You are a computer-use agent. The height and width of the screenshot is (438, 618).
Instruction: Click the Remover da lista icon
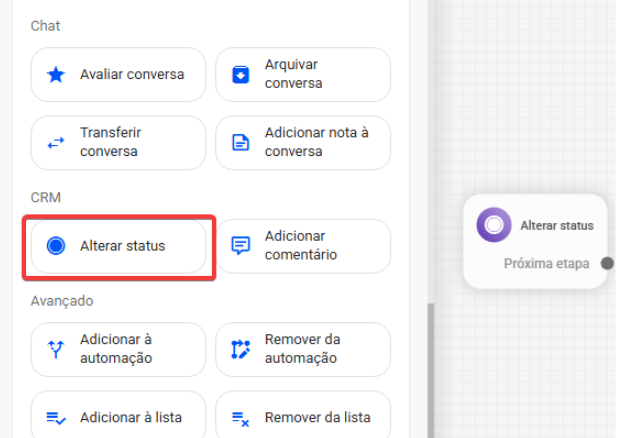coord(241,419)
